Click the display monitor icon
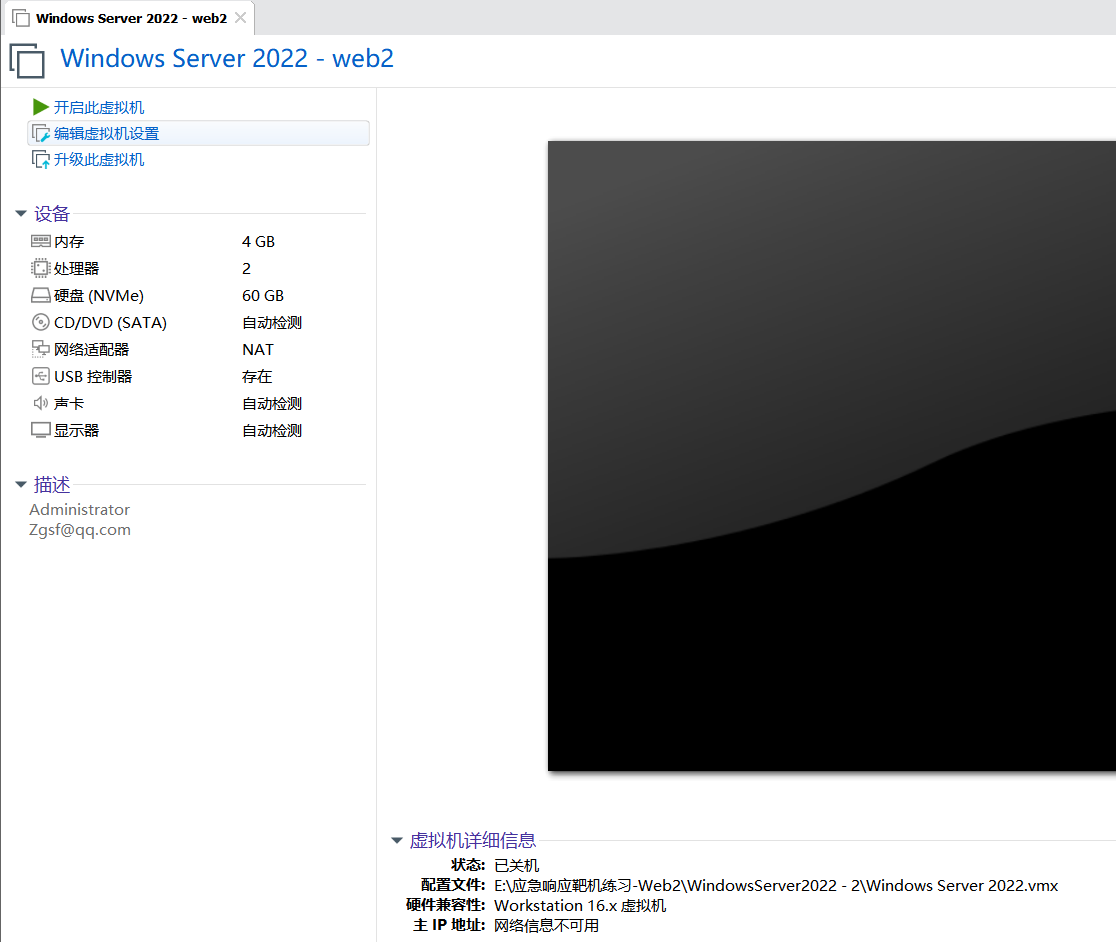Viewport: 1116px width, 942px height. coord(41,430)
